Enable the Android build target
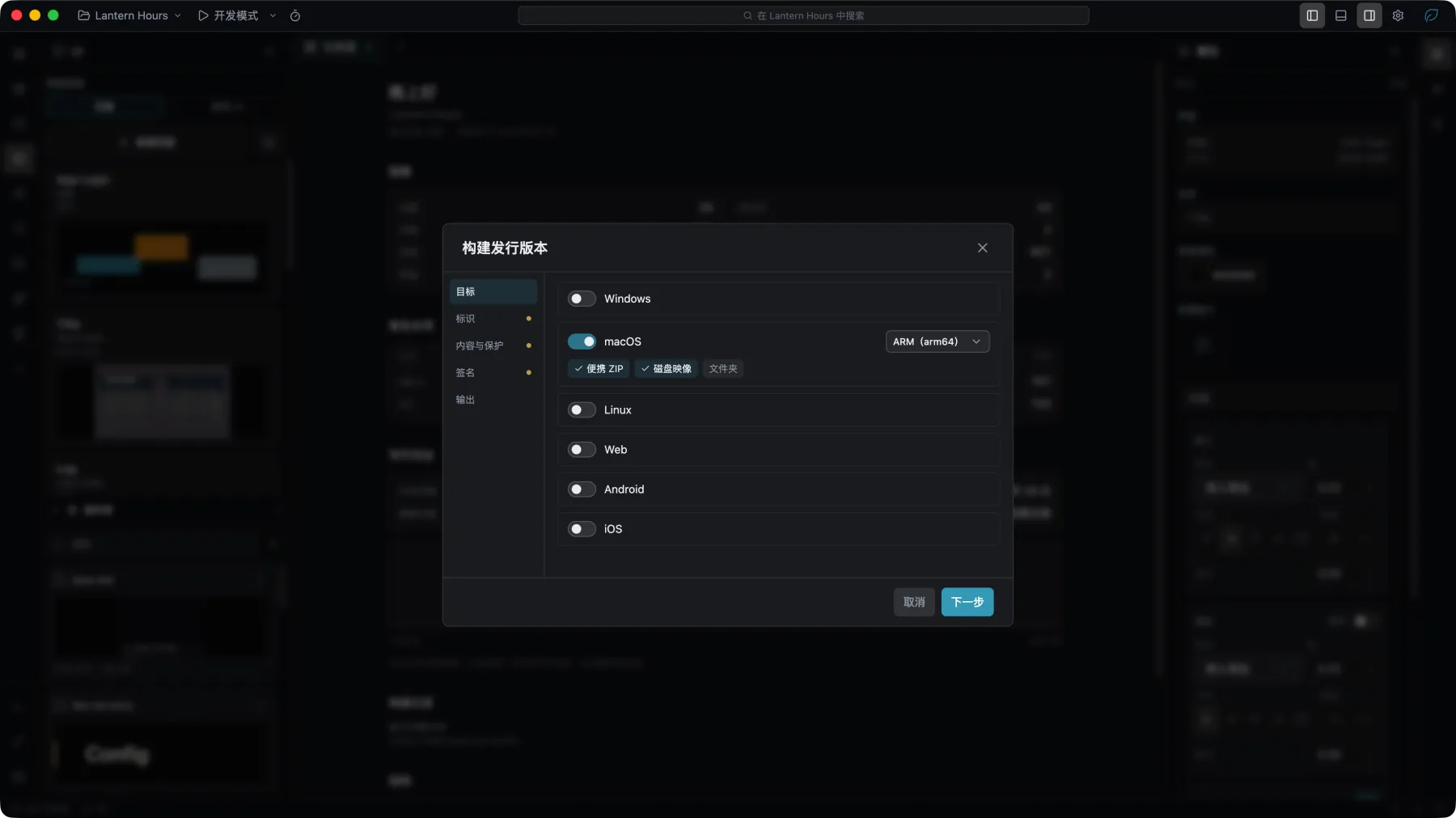The width and height of the screenshot is (1456, 818). tap(582, 490)
